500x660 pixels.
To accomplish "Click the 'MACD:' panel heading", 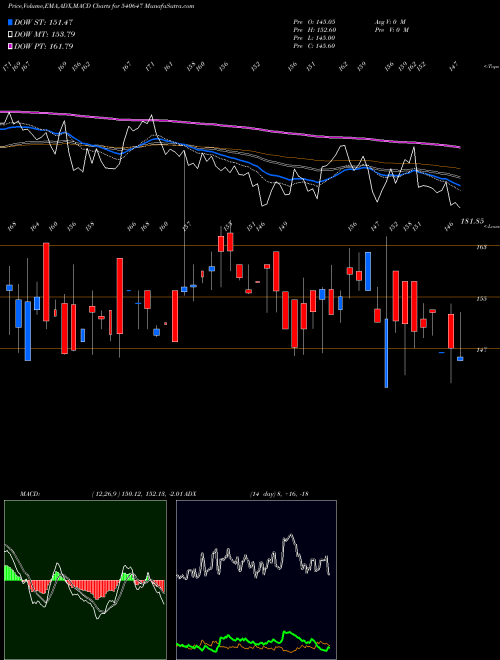I will tap(29, 494).
